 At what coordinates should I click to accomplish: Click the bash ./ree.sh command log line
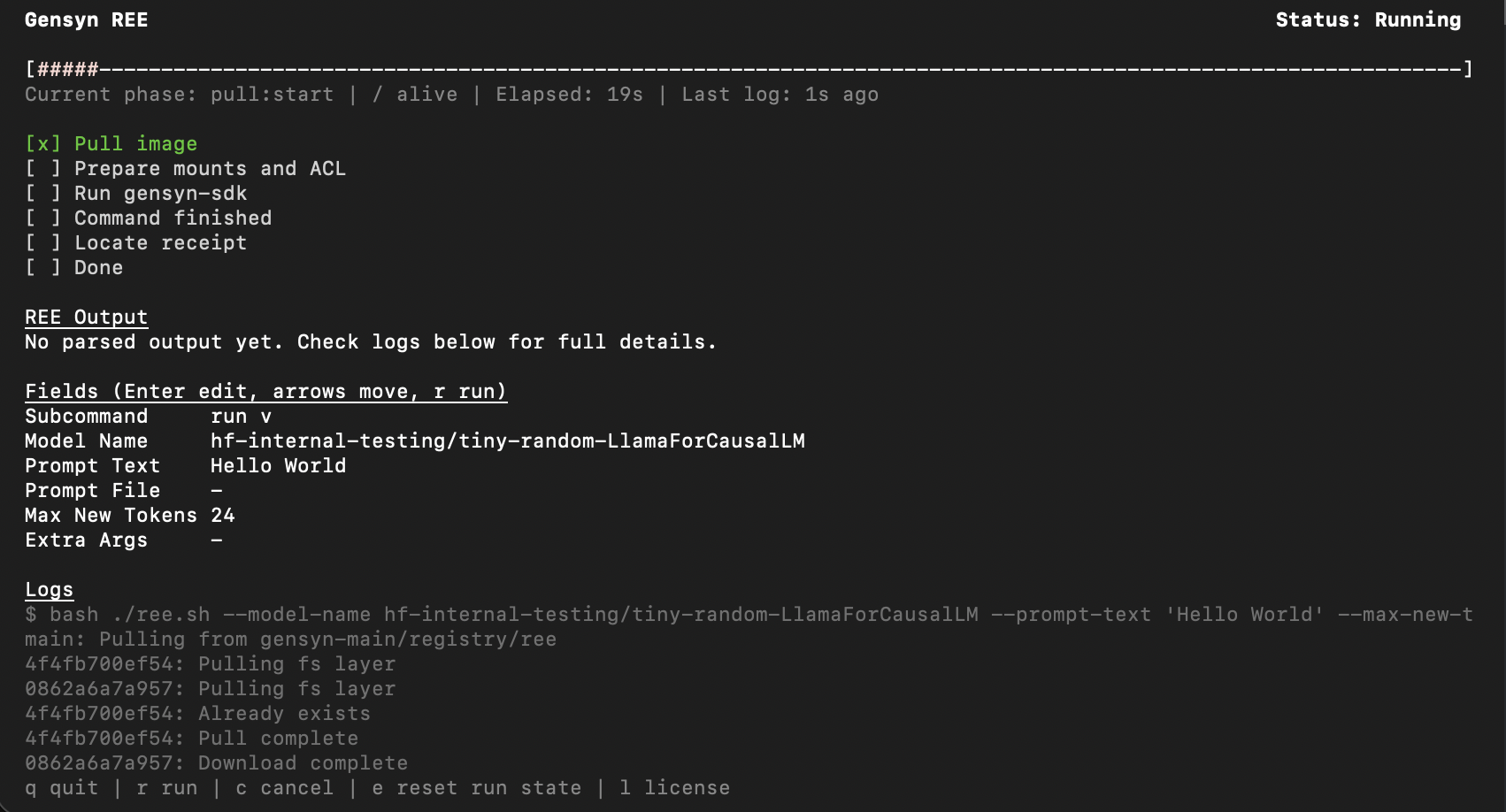pos(748,615)
